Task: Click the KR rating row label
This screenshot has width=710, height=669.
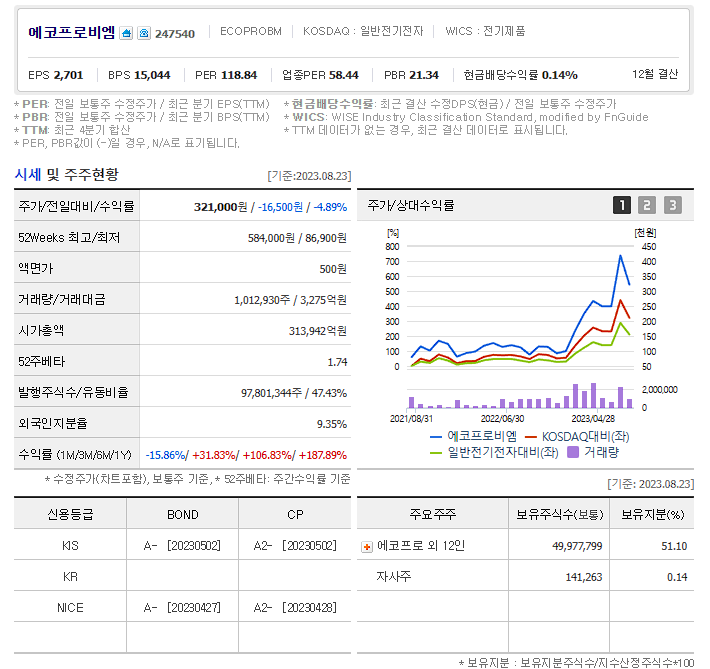Action: coord(70,577)
